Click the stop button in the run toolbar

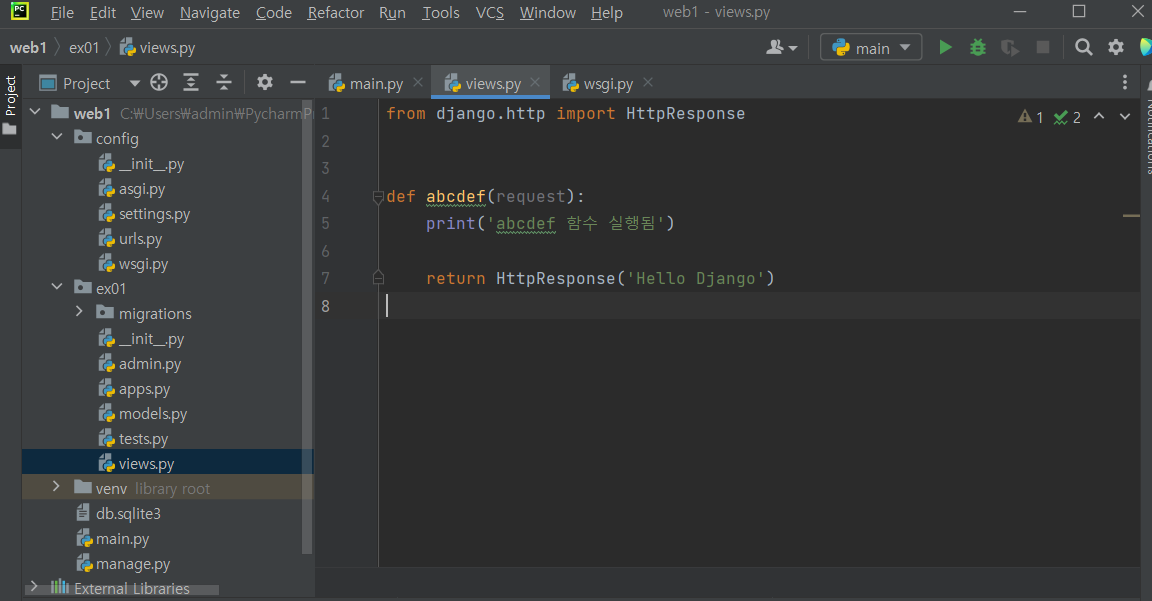pyautogui.click(x=1043, y=48)
